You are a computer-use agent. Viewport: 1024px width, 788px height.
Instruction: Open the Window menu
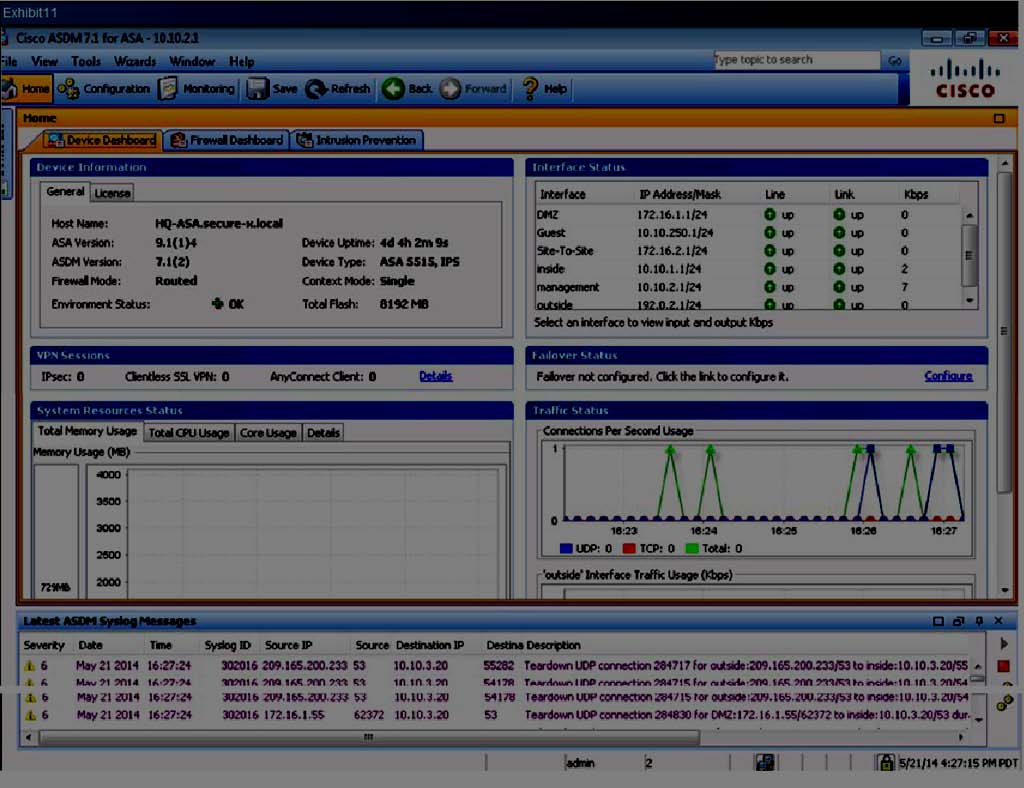tap(192, 61)
